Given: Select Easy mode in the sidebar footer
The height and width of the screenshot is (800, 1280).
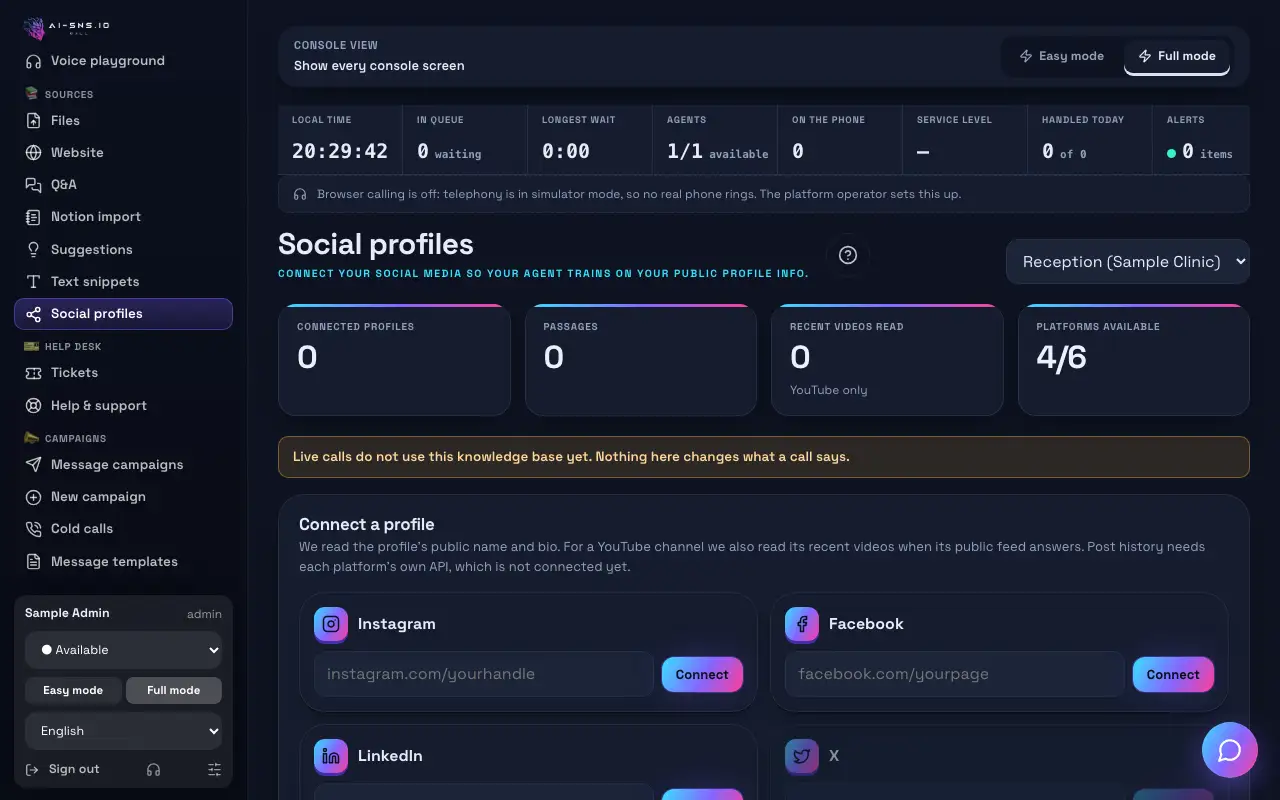Looking at the screenshot, I should click(73, 690).
